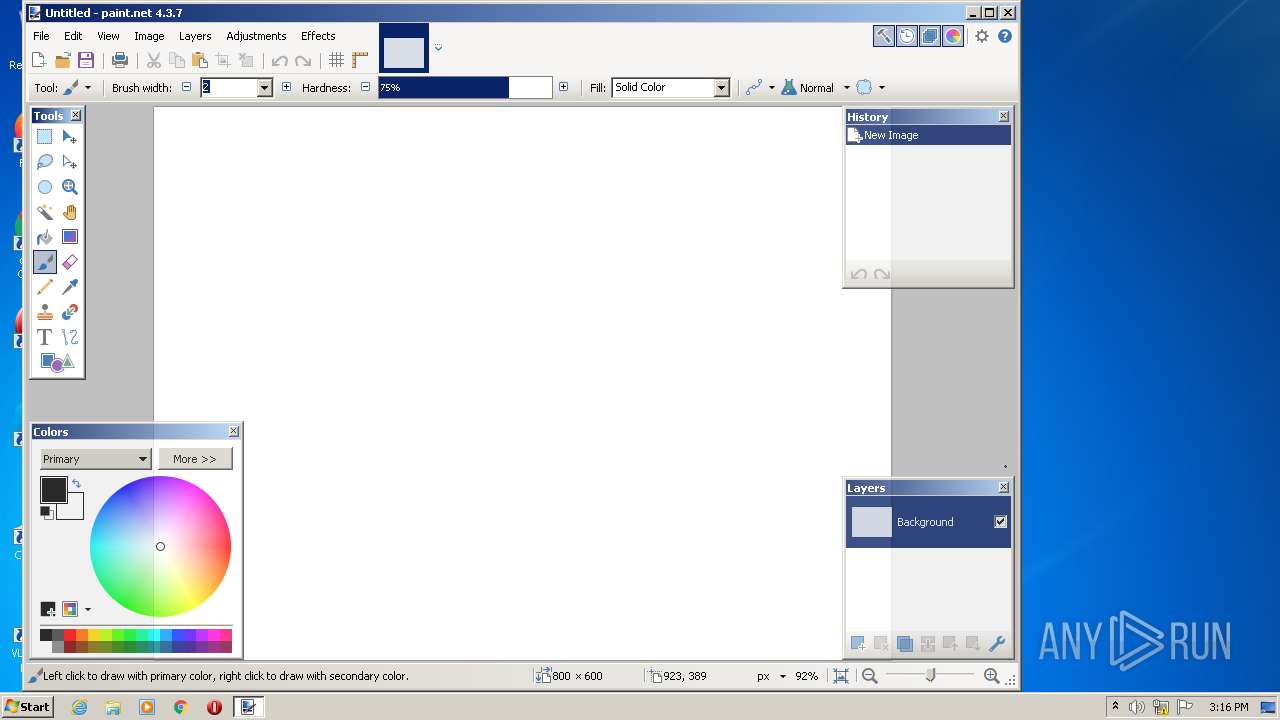Image resolution: width=1280 pixels, height=720 pixels.
Task: Open the Help question mark icon
Action: tap(1005, 36)
